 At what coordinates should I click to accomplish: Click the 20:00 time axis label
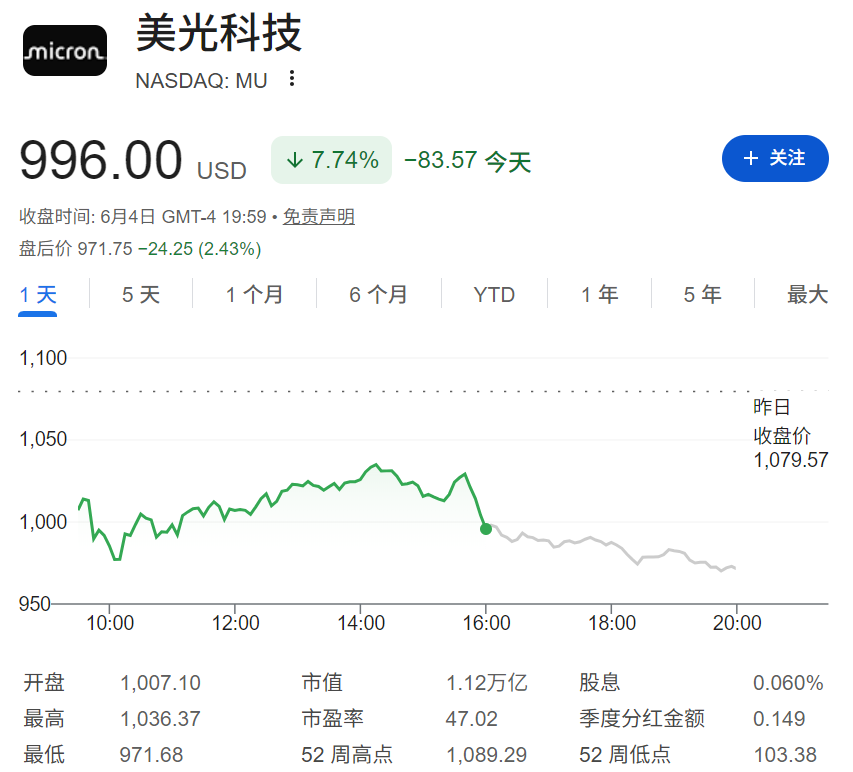point(737,623)
